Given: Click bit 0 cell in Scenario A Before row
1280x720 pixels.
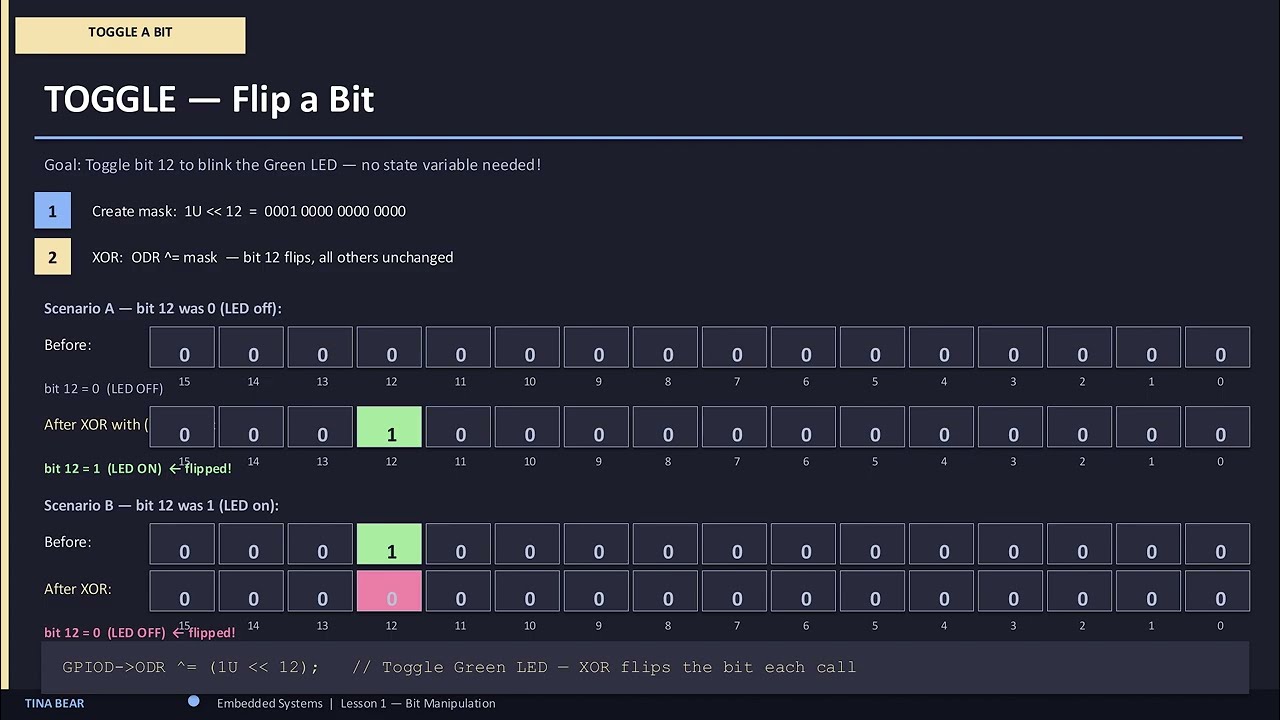Looking at the screenshot, I should [1218, 347].
